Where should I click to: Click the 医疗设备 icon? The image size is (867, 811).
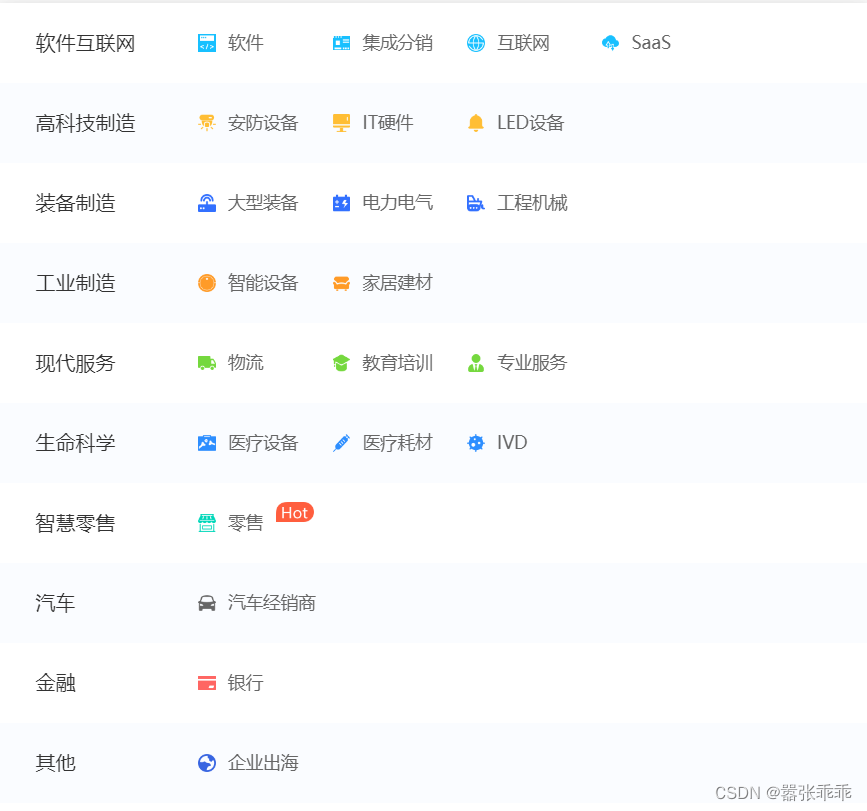(x=207, y=443)
